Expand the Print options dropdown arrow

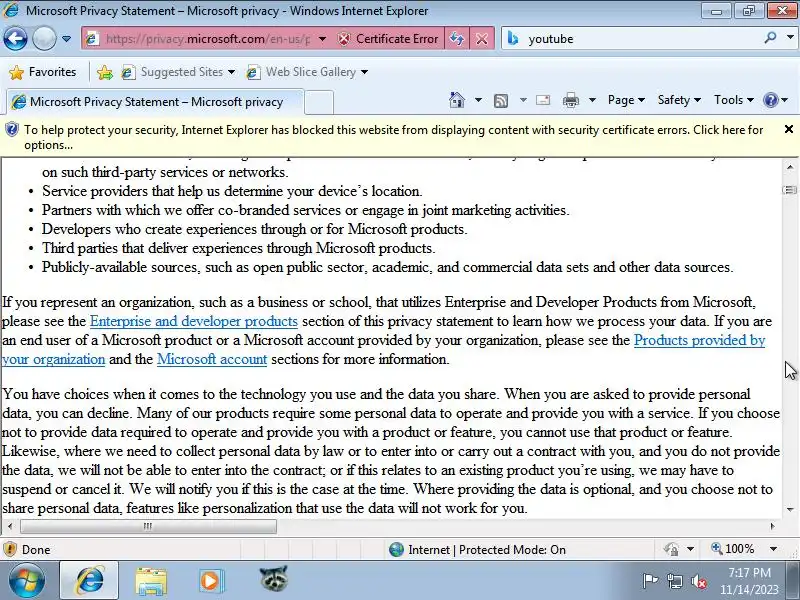[592, 100]
